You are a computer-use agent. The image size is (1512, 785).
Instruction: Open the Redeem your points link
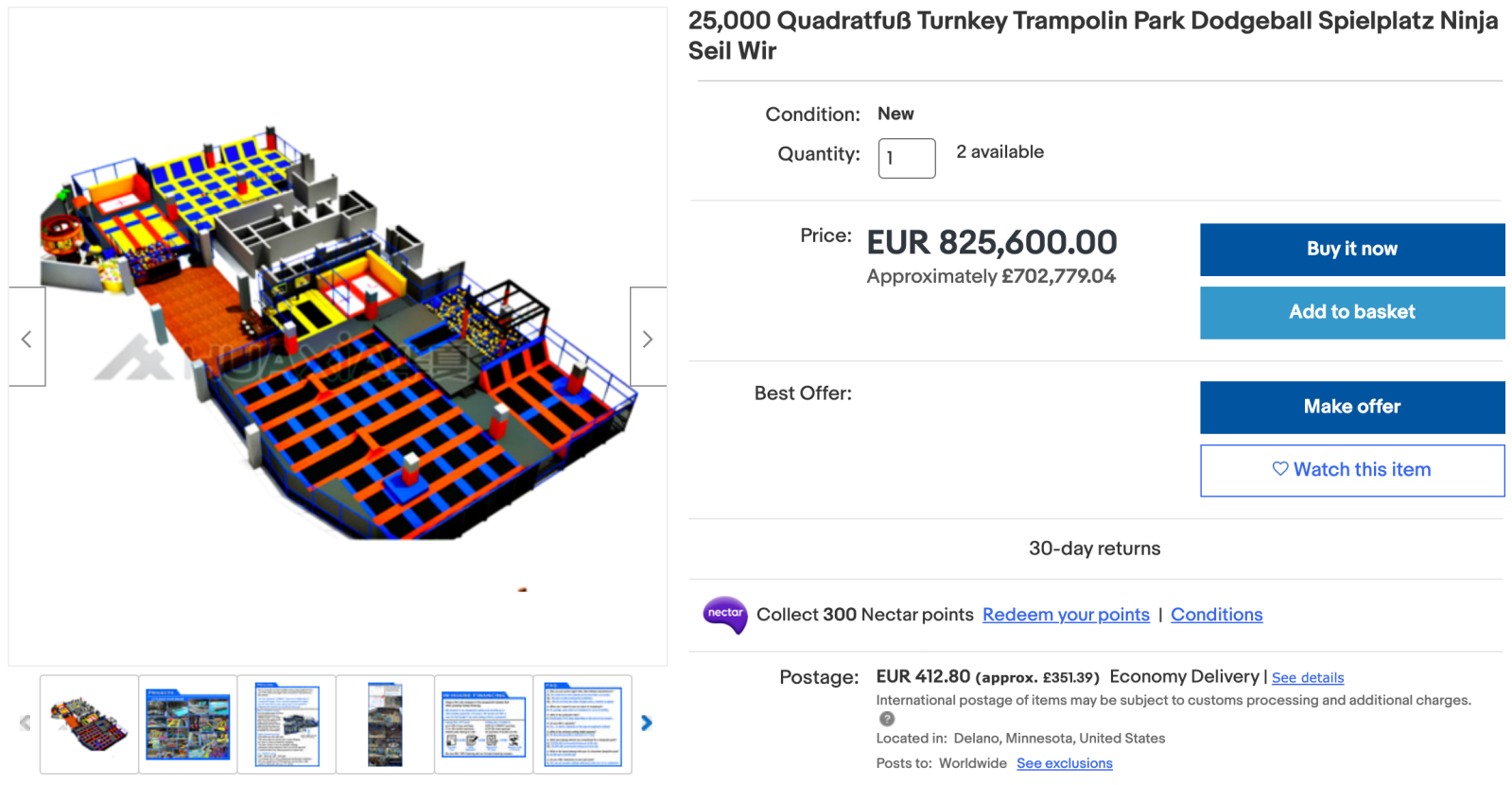pyautogui.click(x=1066, y=615)
